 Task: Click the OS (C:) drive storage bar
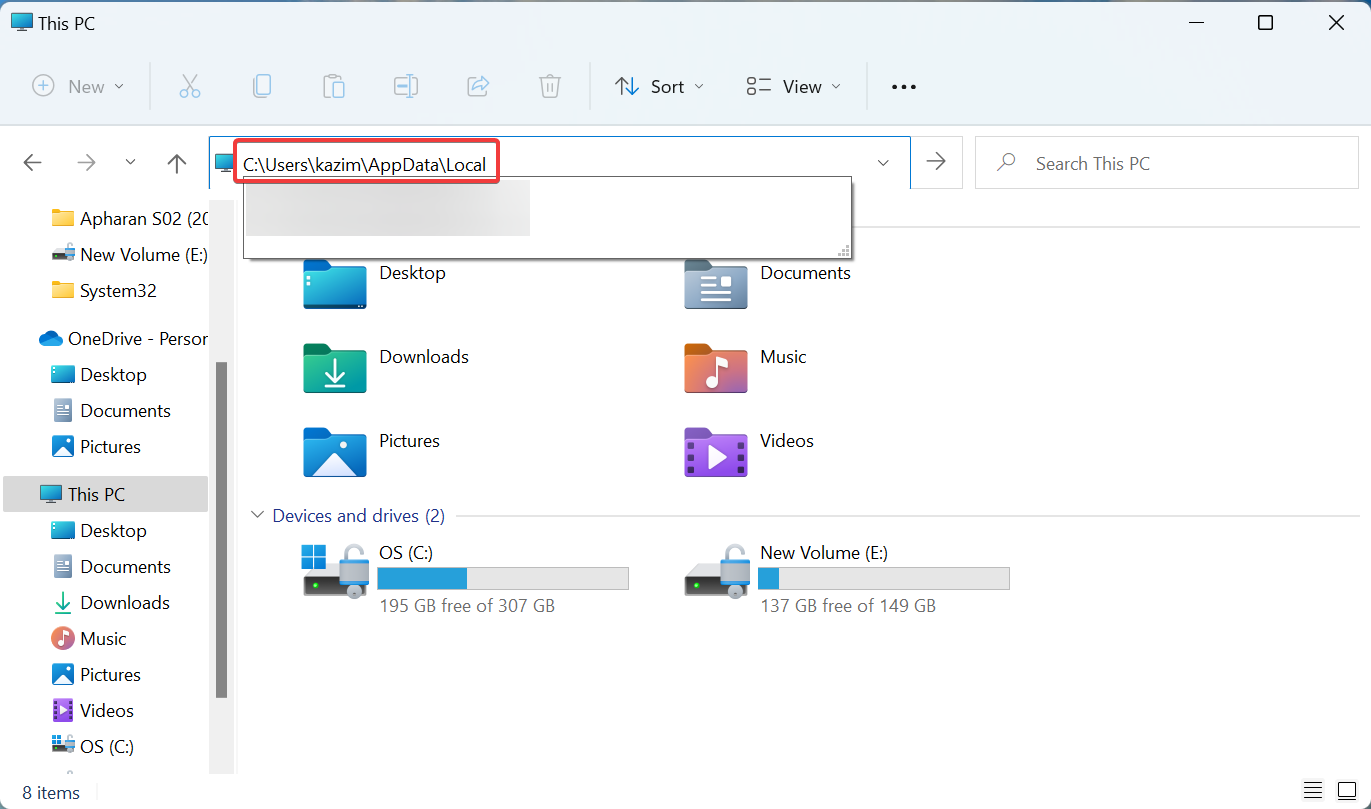[x=503, y=578]
